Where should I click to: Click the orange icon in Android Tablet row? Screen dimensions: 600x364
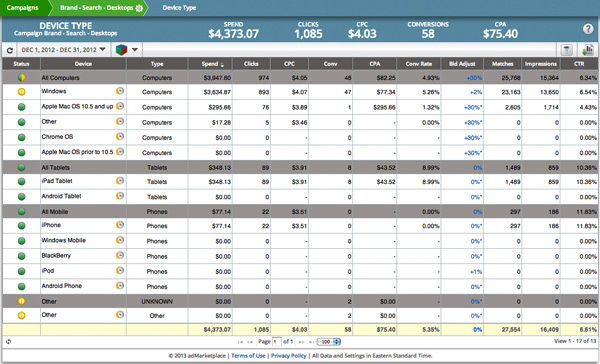click(120, 196)
